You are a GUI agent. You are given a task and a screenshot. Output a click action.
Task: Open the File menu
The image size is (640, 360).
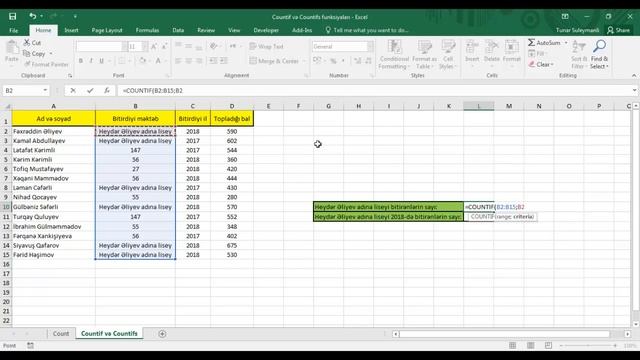click(13, 30)
